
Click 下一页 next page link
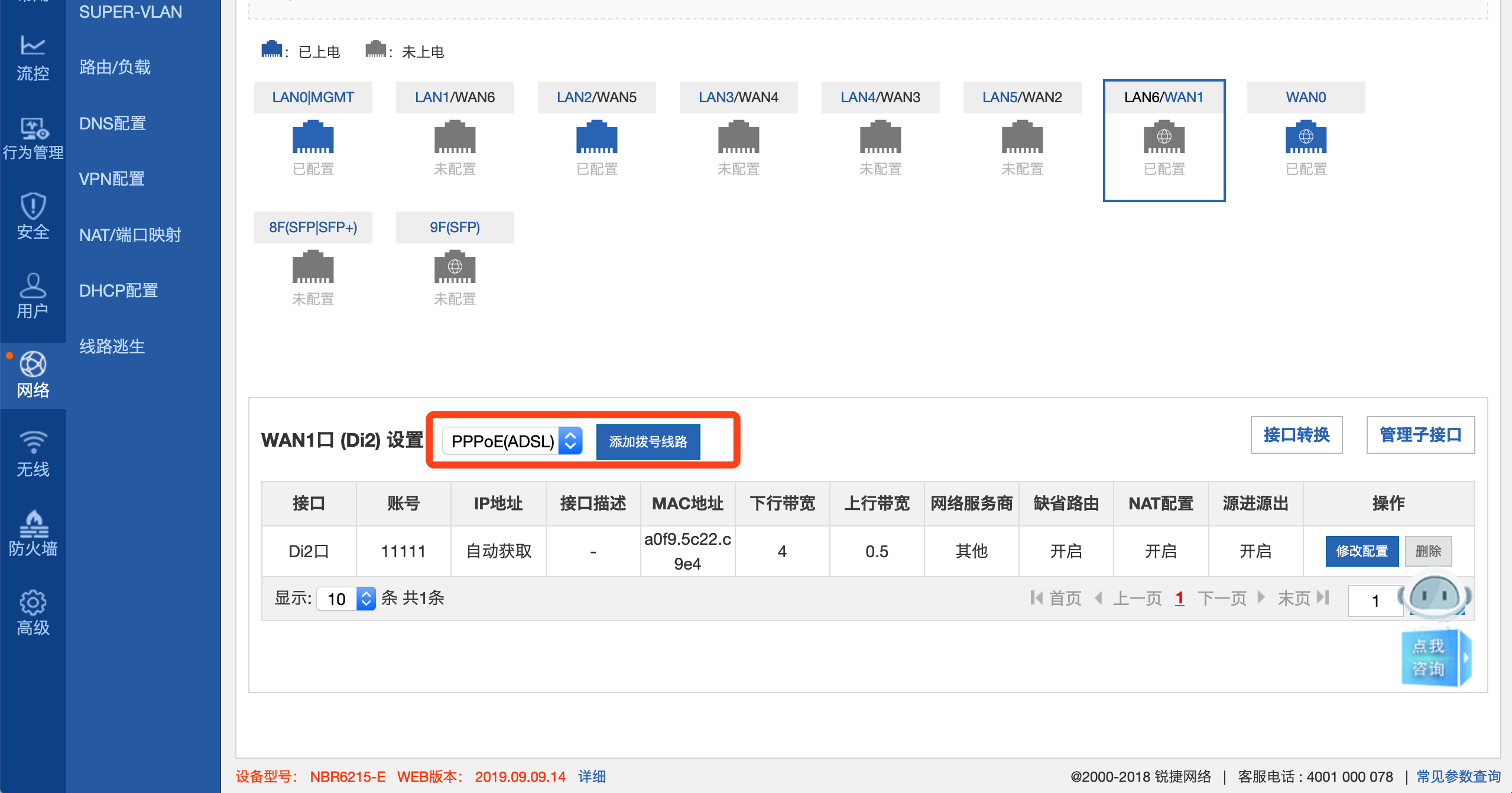(1222, 598)
